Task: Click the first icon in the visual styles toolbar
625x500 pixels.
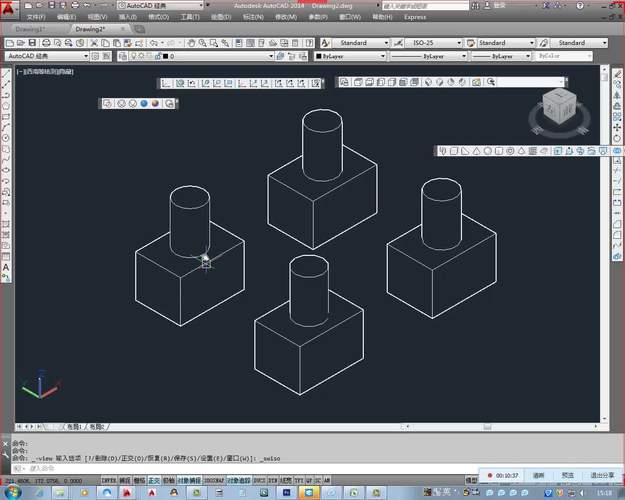Action: (108, 103)
